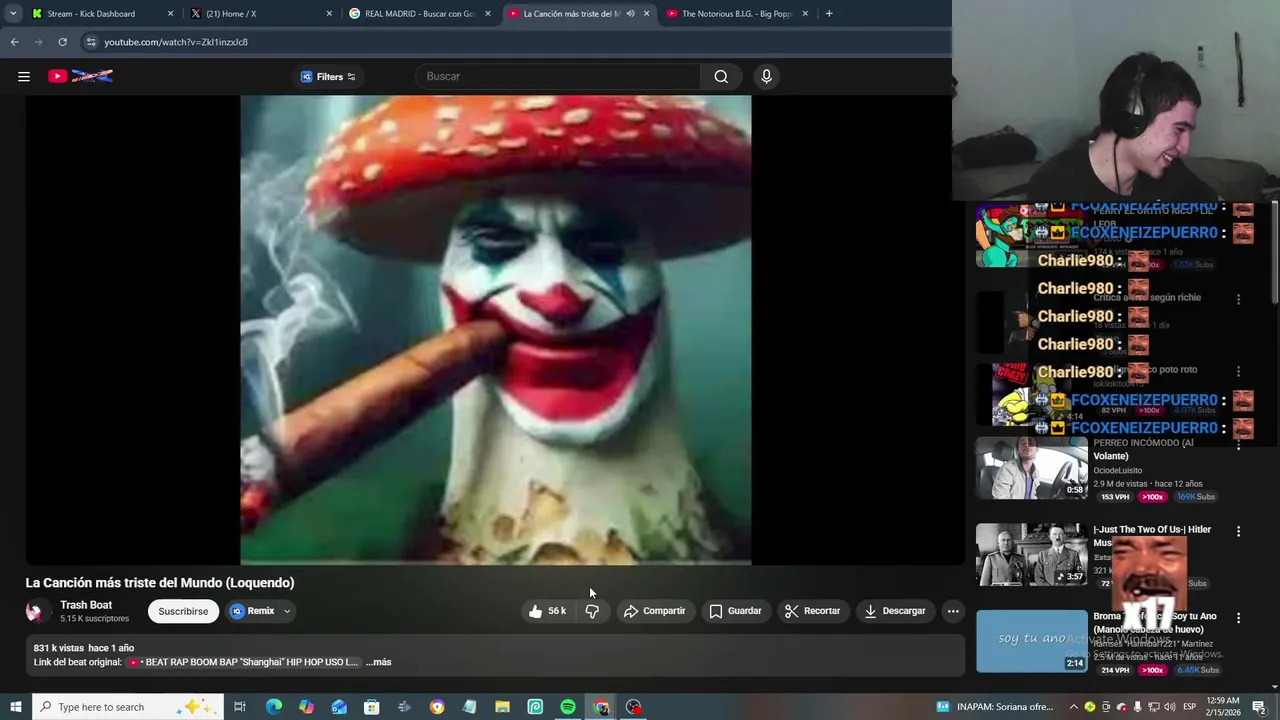The image size is (1280, 720).
Task: Open the YouTube hamburger guide menu
Action: pos(24,76)
